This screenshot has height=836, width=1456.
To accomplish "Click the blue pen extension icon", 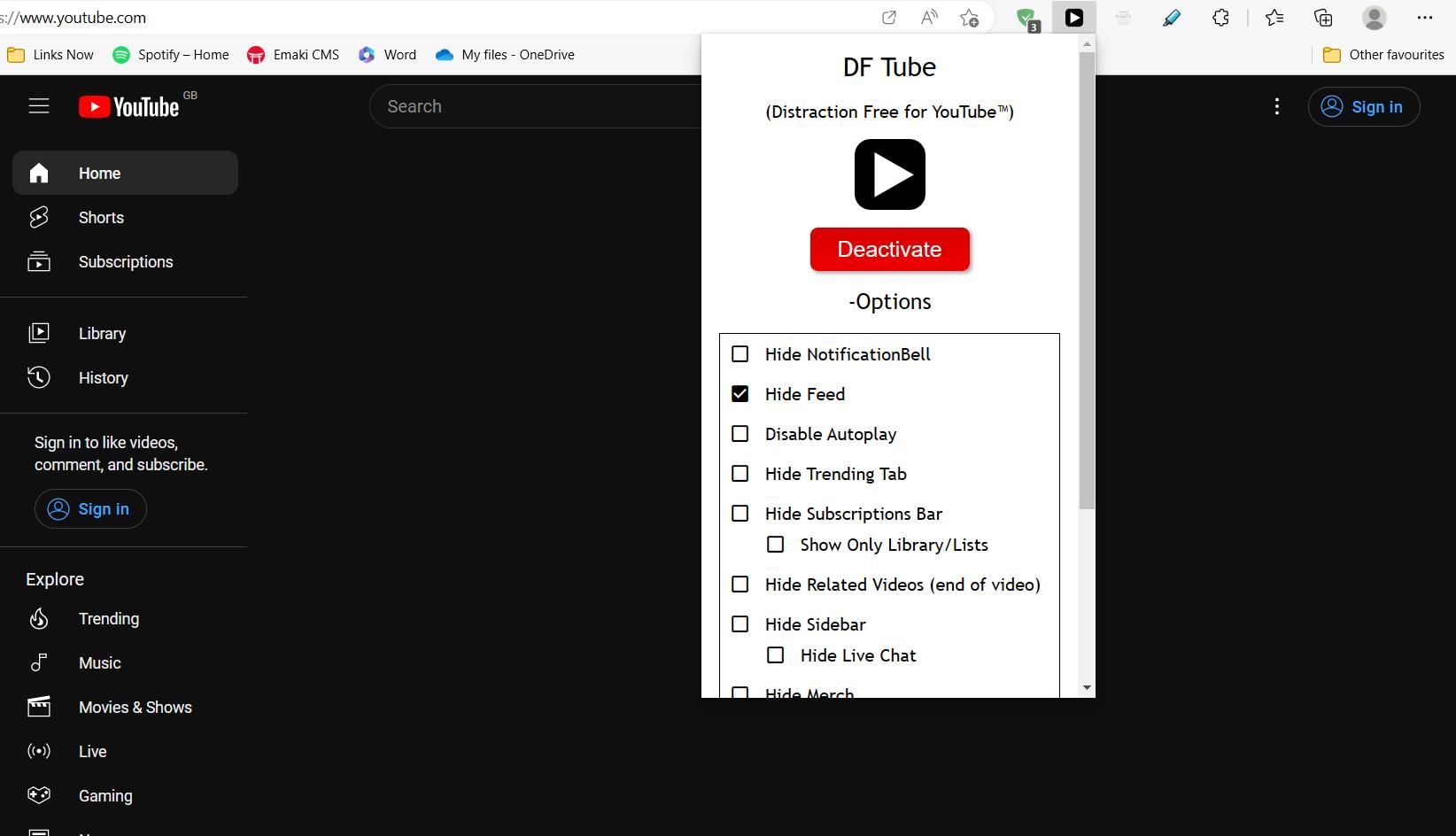I will tap(1172, 18).
